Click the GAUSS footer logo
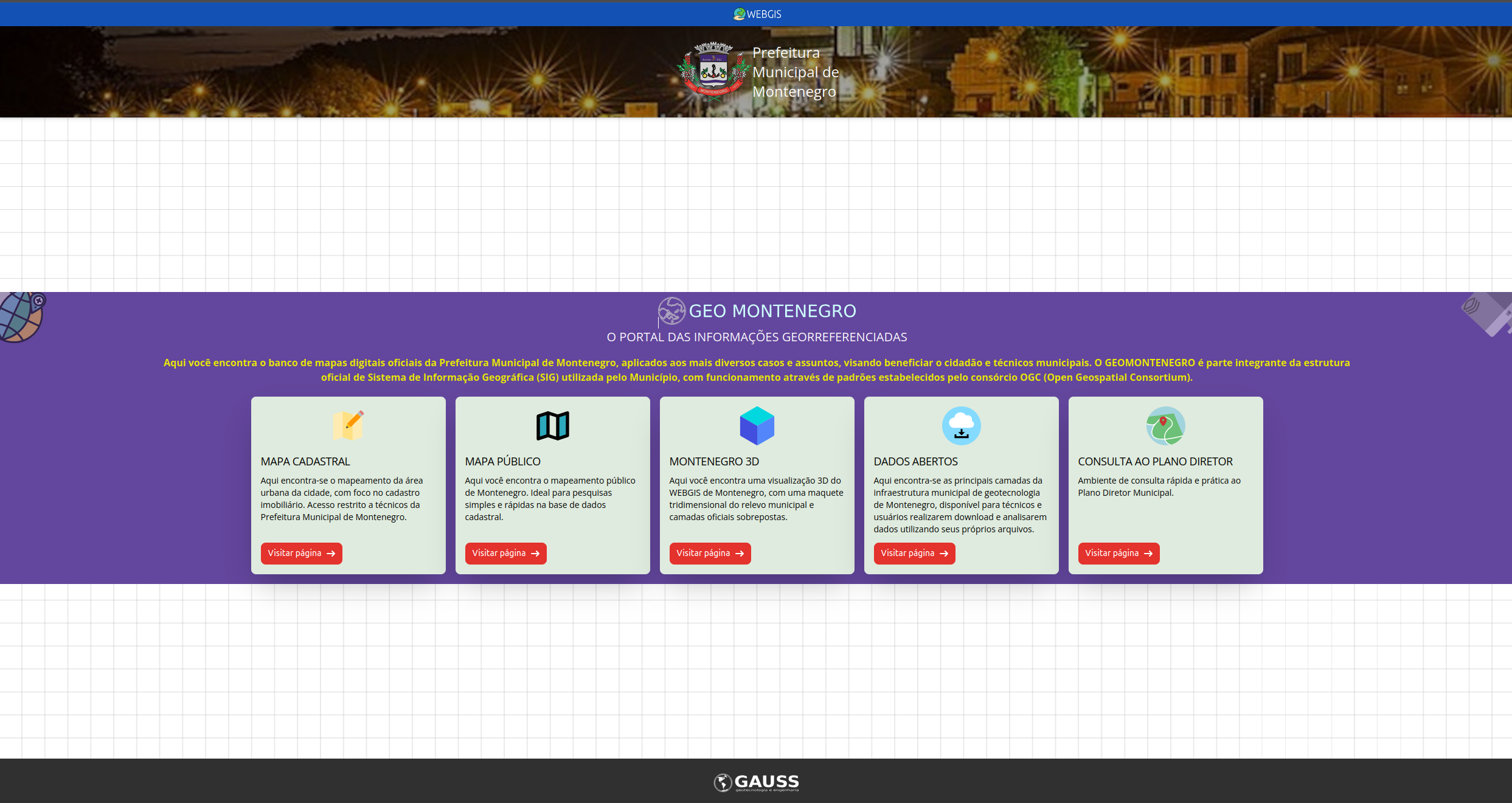This screenshot has height=803, width=1512. pos(756,782)
